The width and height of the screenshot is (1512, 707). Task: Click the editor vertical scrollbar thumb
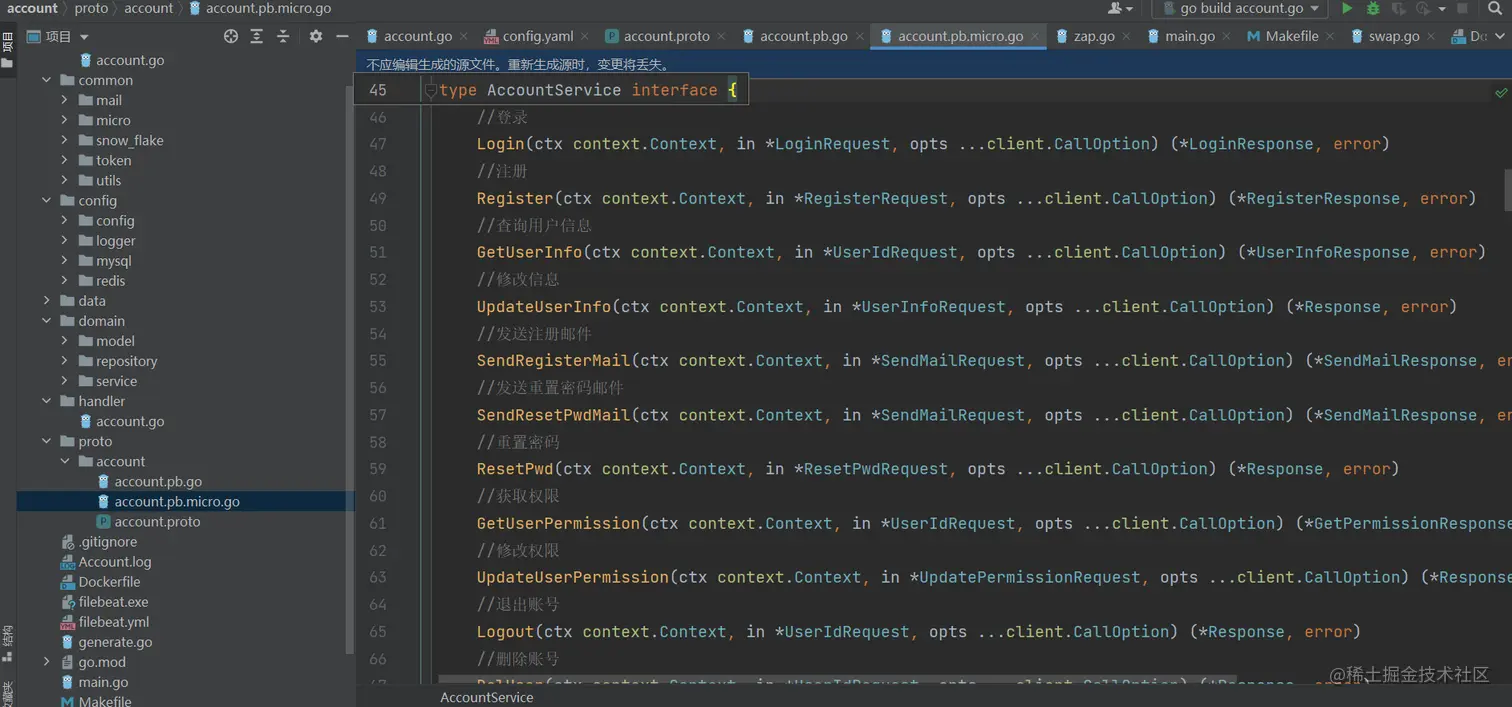point(1507,189)
